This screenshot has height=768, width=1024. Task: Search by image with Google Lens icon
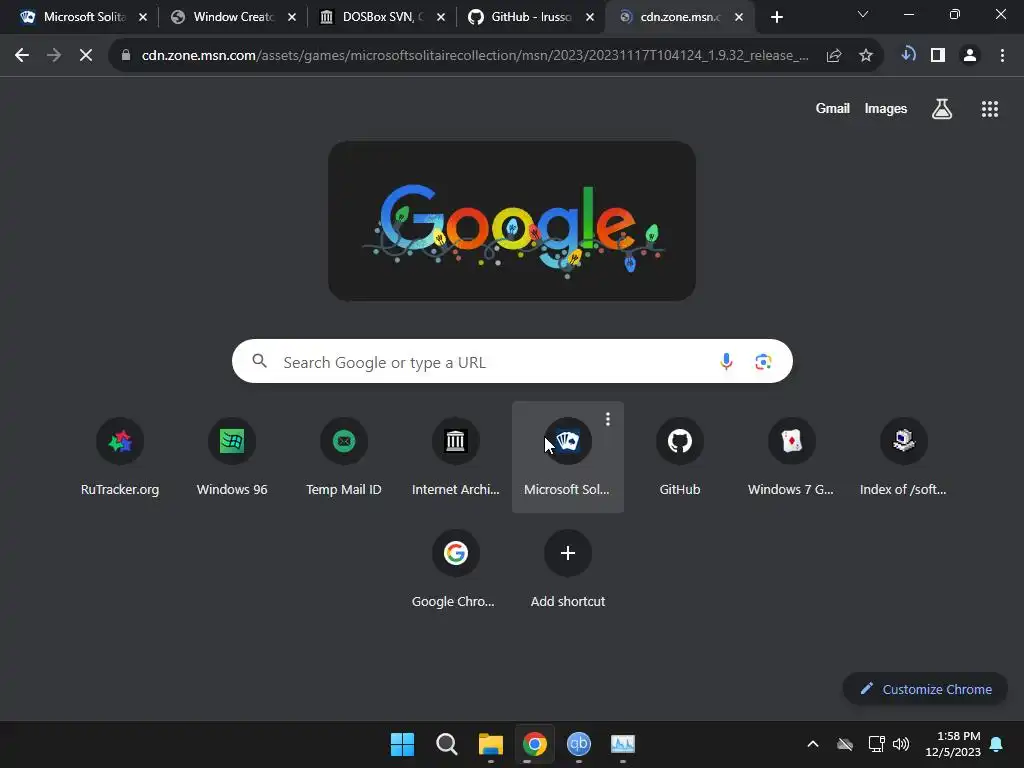click(763, 361)
